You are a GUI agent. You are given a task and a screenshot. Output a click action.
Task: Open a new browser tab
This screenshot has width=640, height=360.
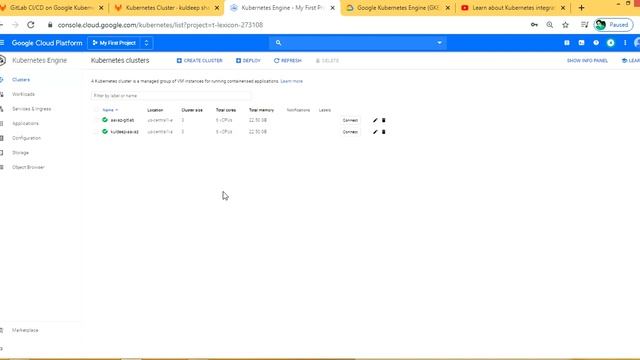point(581,8)
